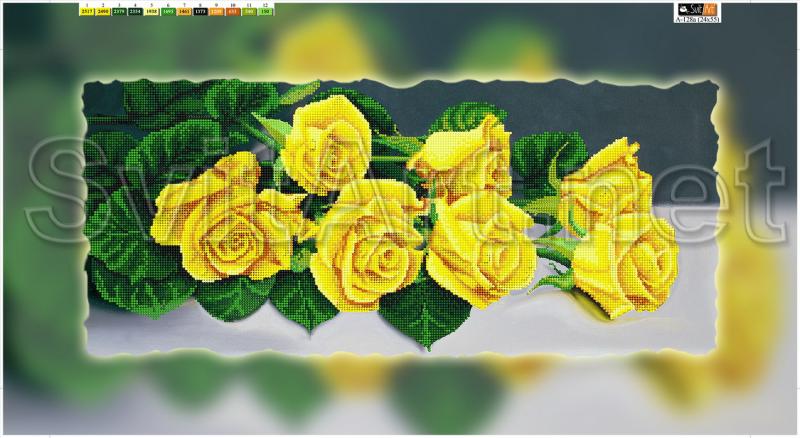Pick the second yellow swatch labeled 2

[103, 10]
